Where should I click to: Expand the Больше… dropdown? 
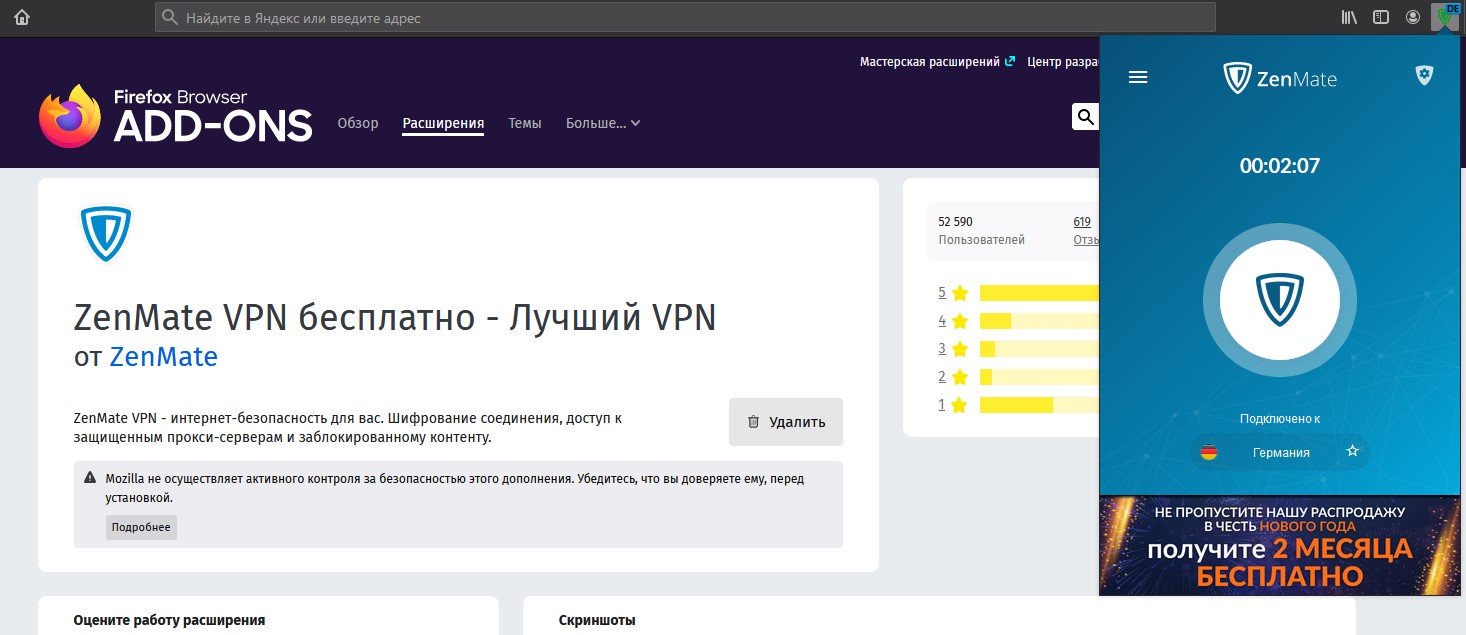[x=603, y=123]
